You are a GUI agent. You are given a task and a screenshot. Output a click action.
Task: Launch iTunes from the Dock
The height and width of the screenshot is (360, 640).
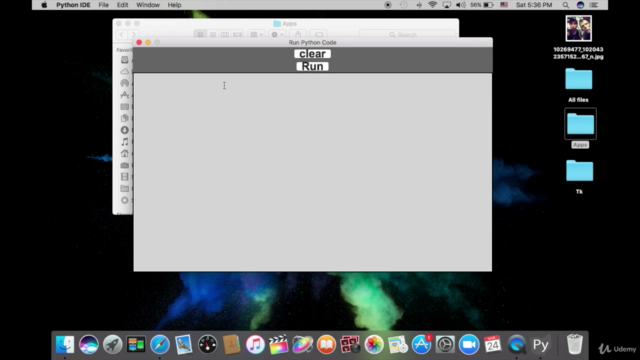[255, 344]
